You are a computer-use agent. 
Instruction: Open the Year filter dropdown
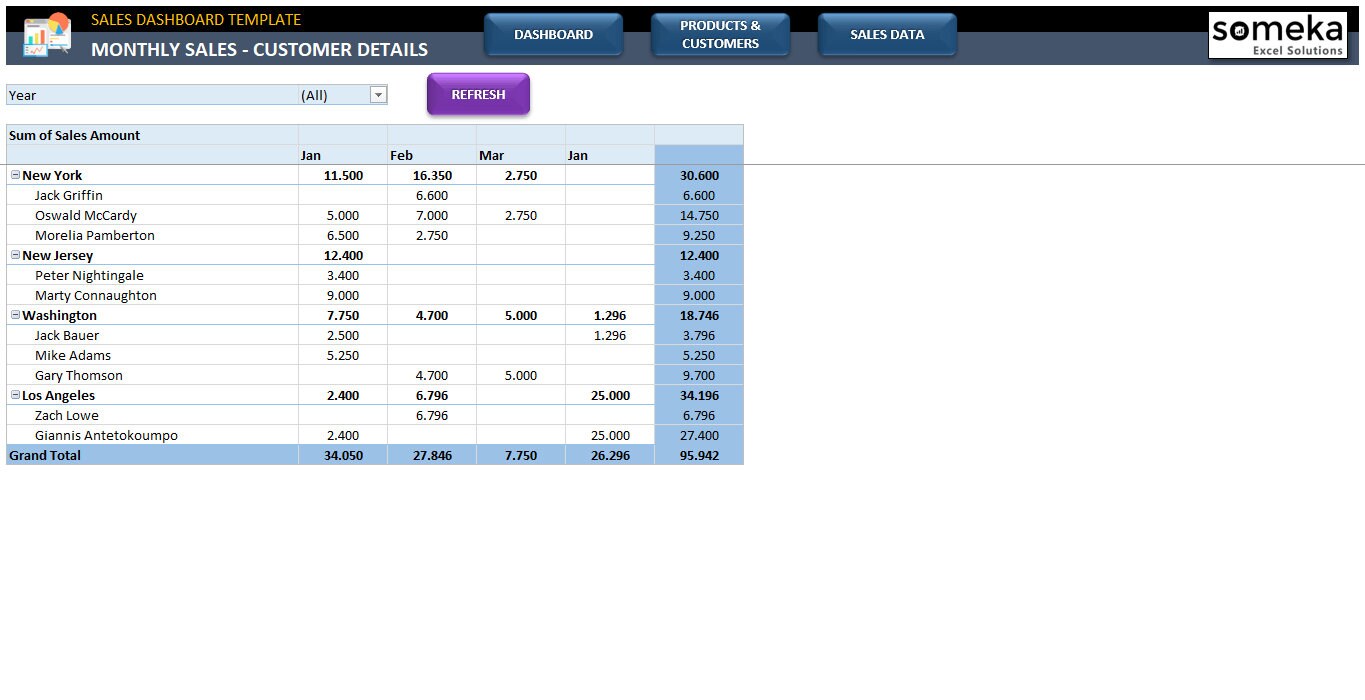coord(378,94)
